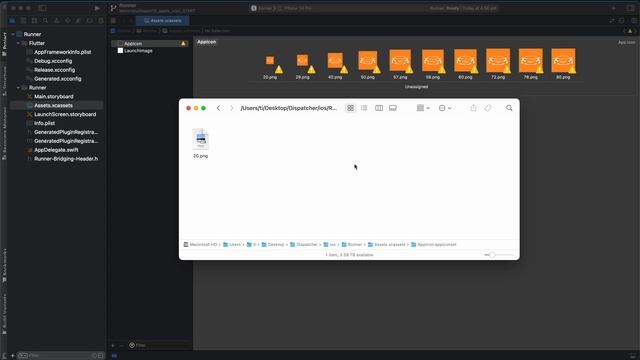Open the Finder Group By dropdown

[x=423, y=108]
